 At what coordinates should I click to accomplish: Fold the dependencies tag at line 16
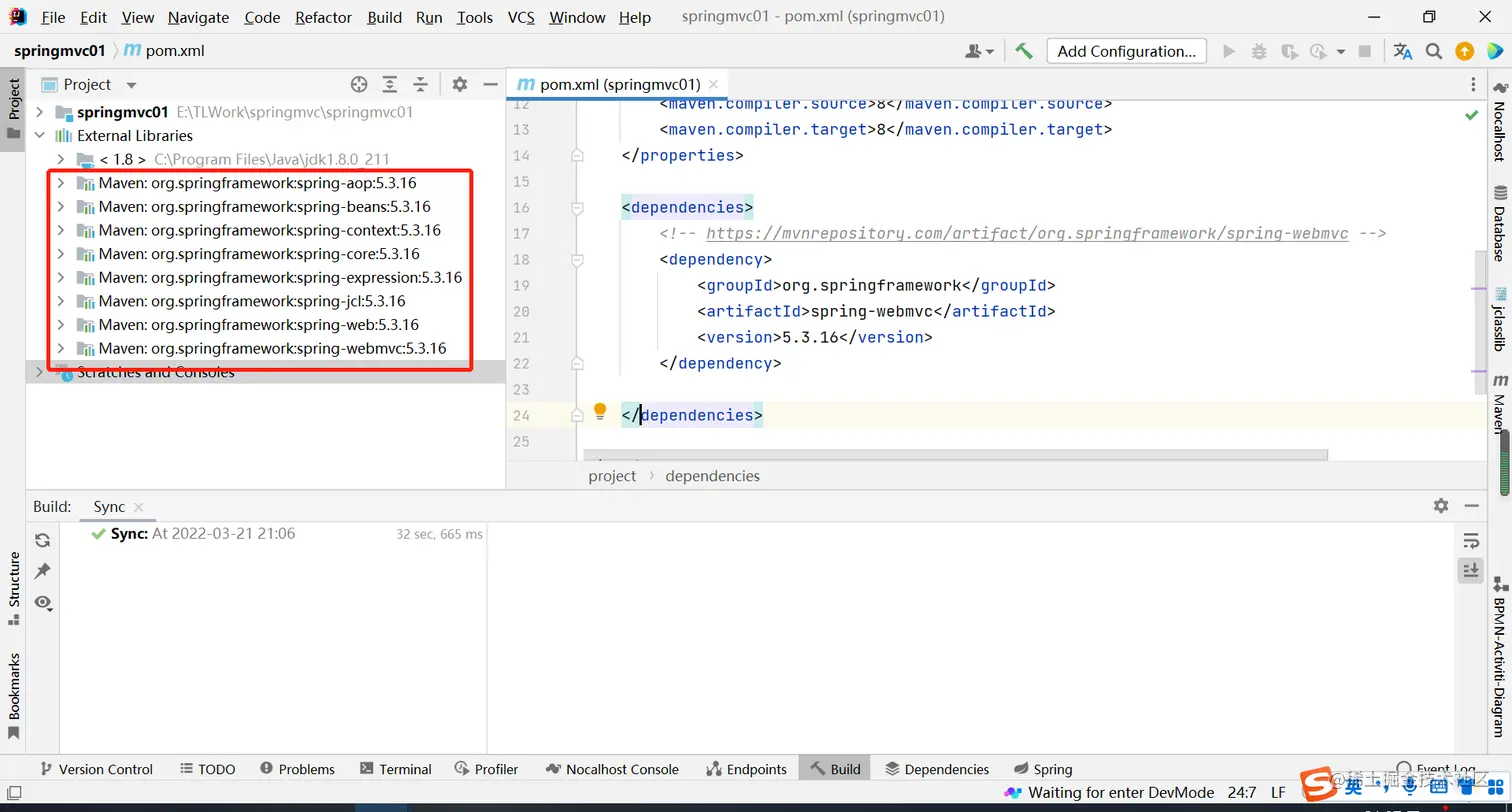coord(577,208)
